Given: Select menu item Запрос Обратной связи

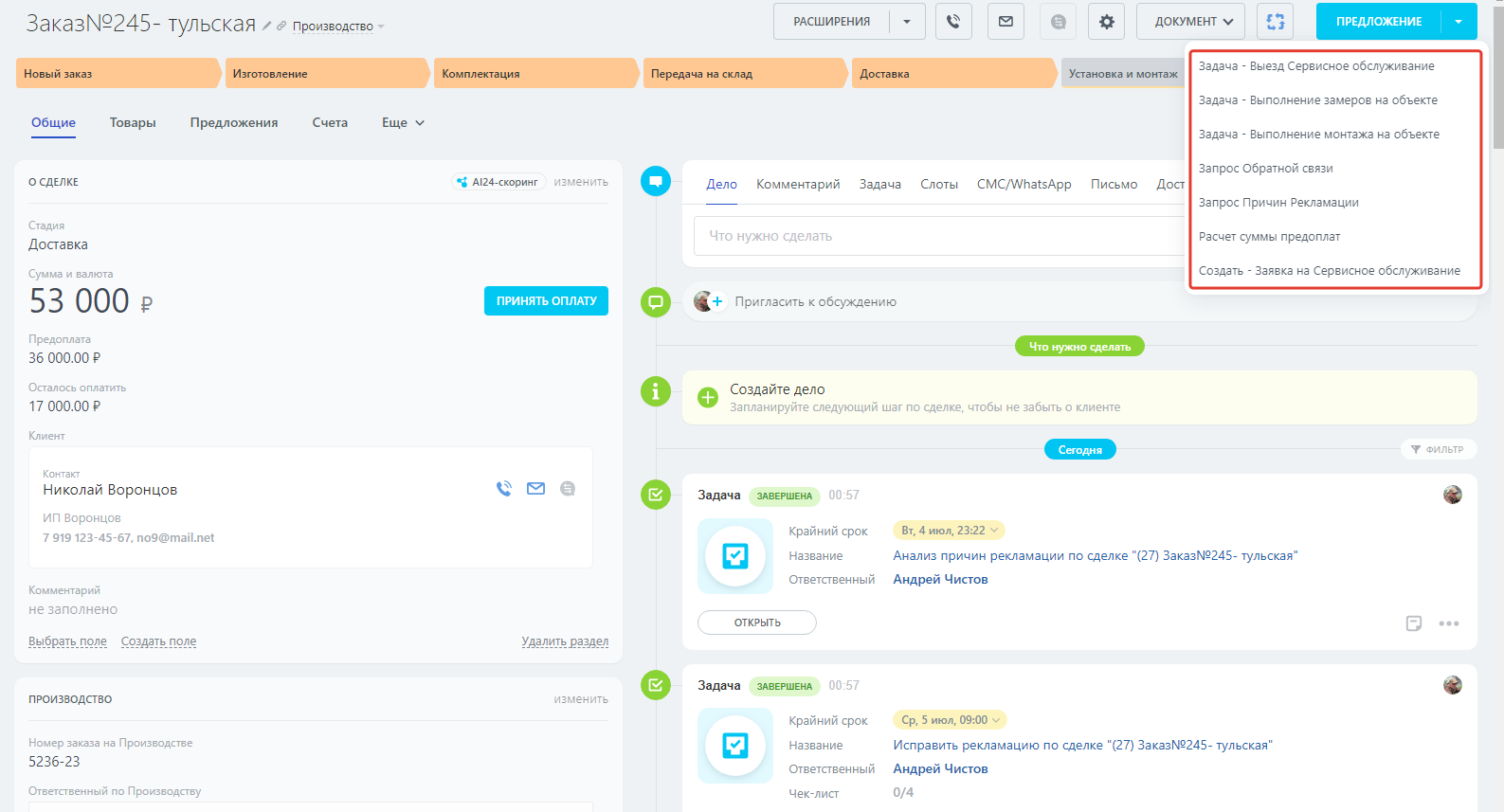Looking at the screenshot, I should (1265, 169).
